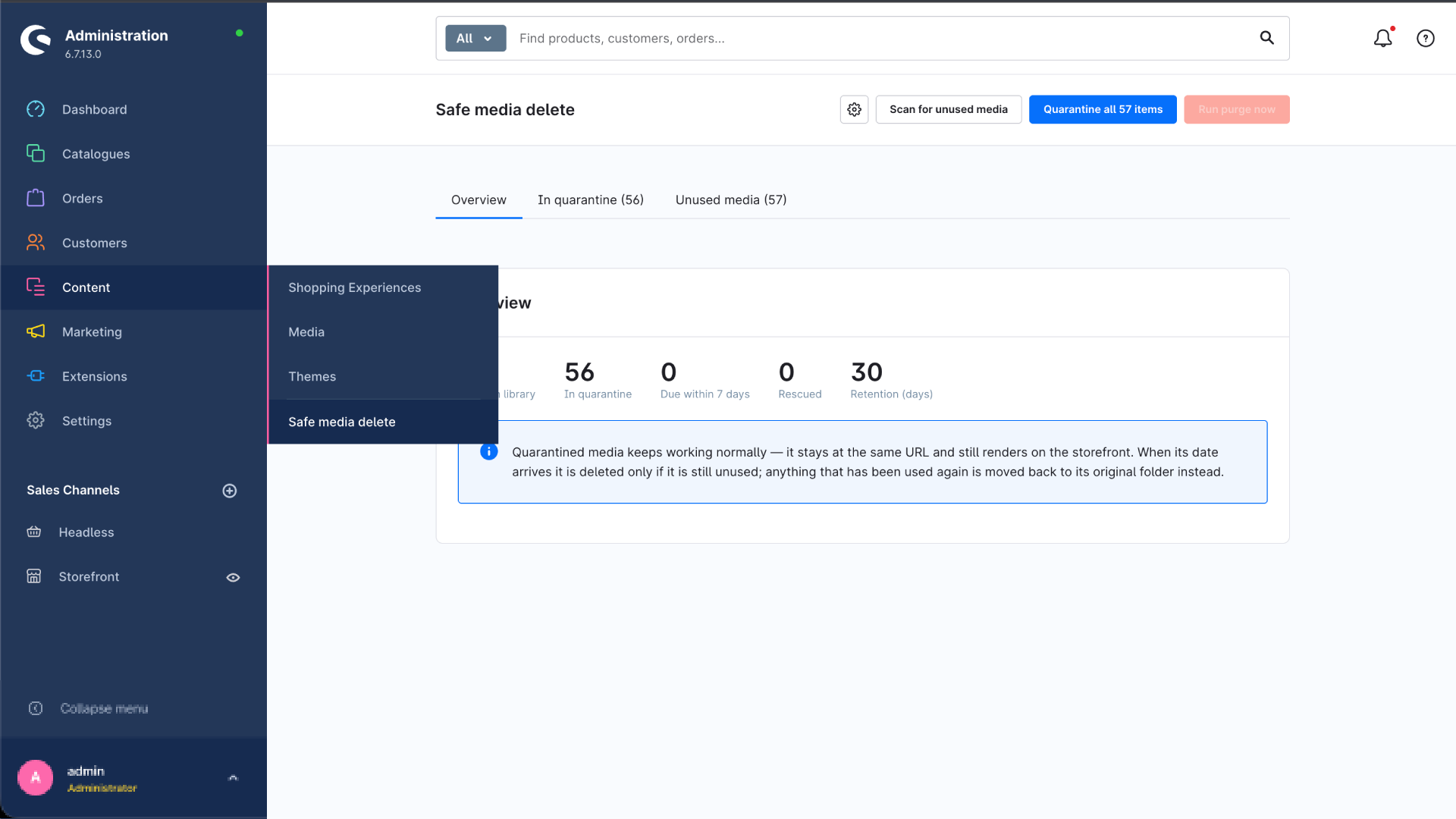
Task: Click the Shopware logo icon
Action: [x=36, y=40]
